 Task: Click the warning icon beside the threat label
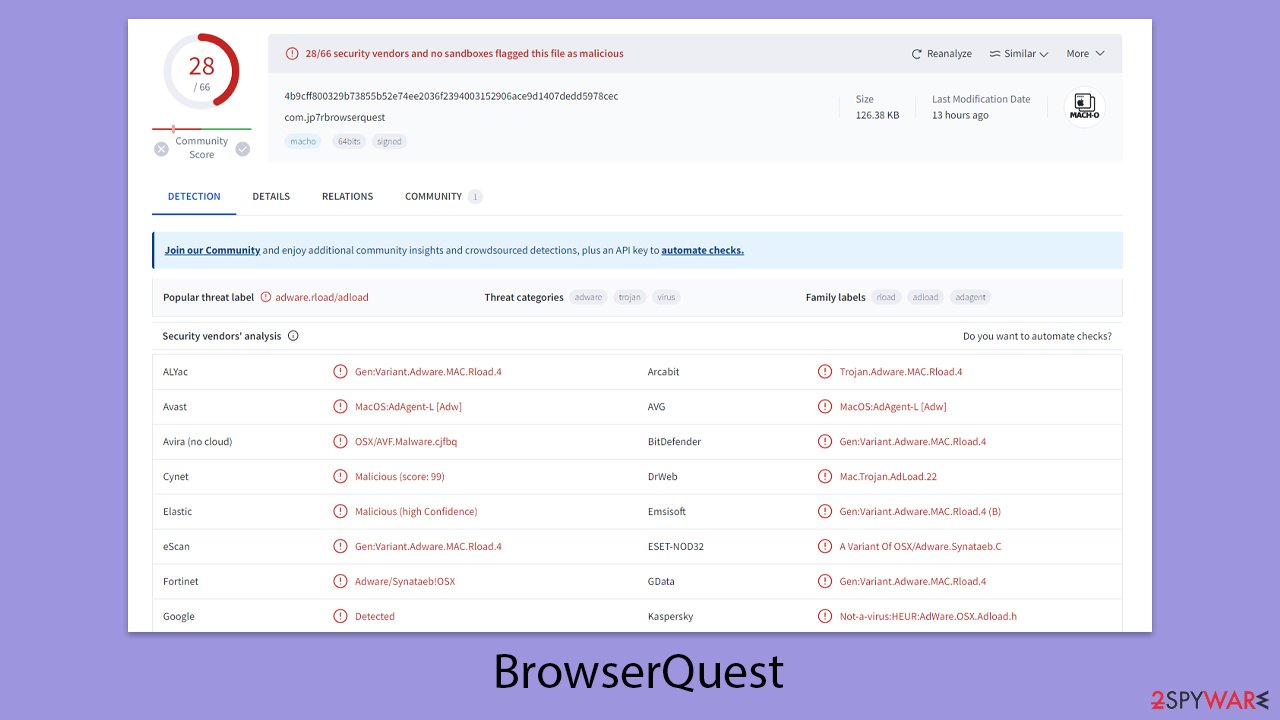(x=265, y=297)
